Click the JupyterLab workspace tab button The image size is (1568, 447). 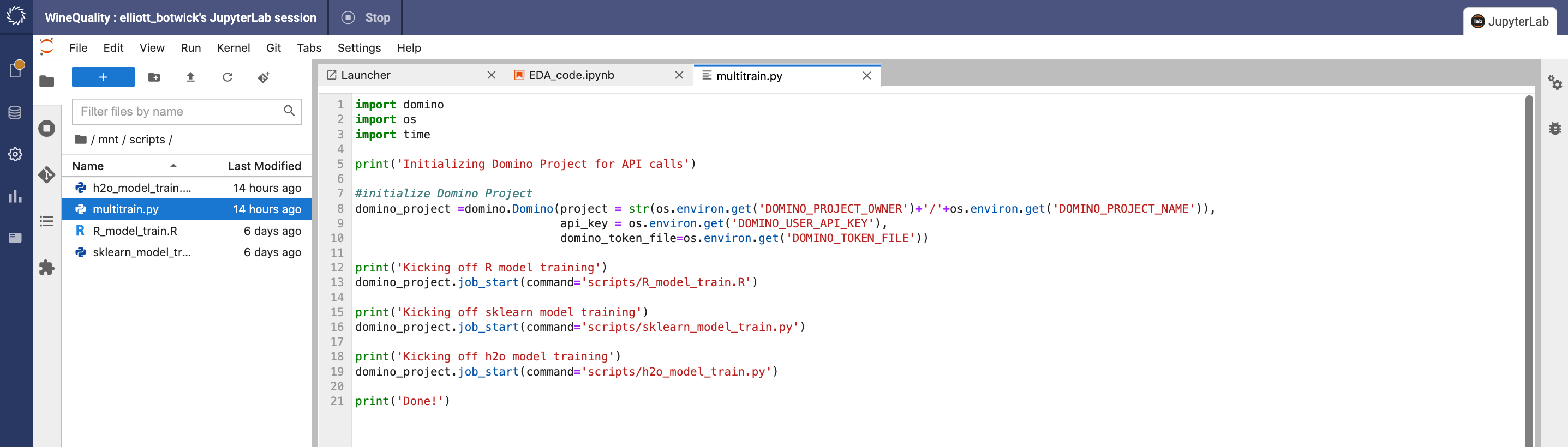click(1510, 21)
